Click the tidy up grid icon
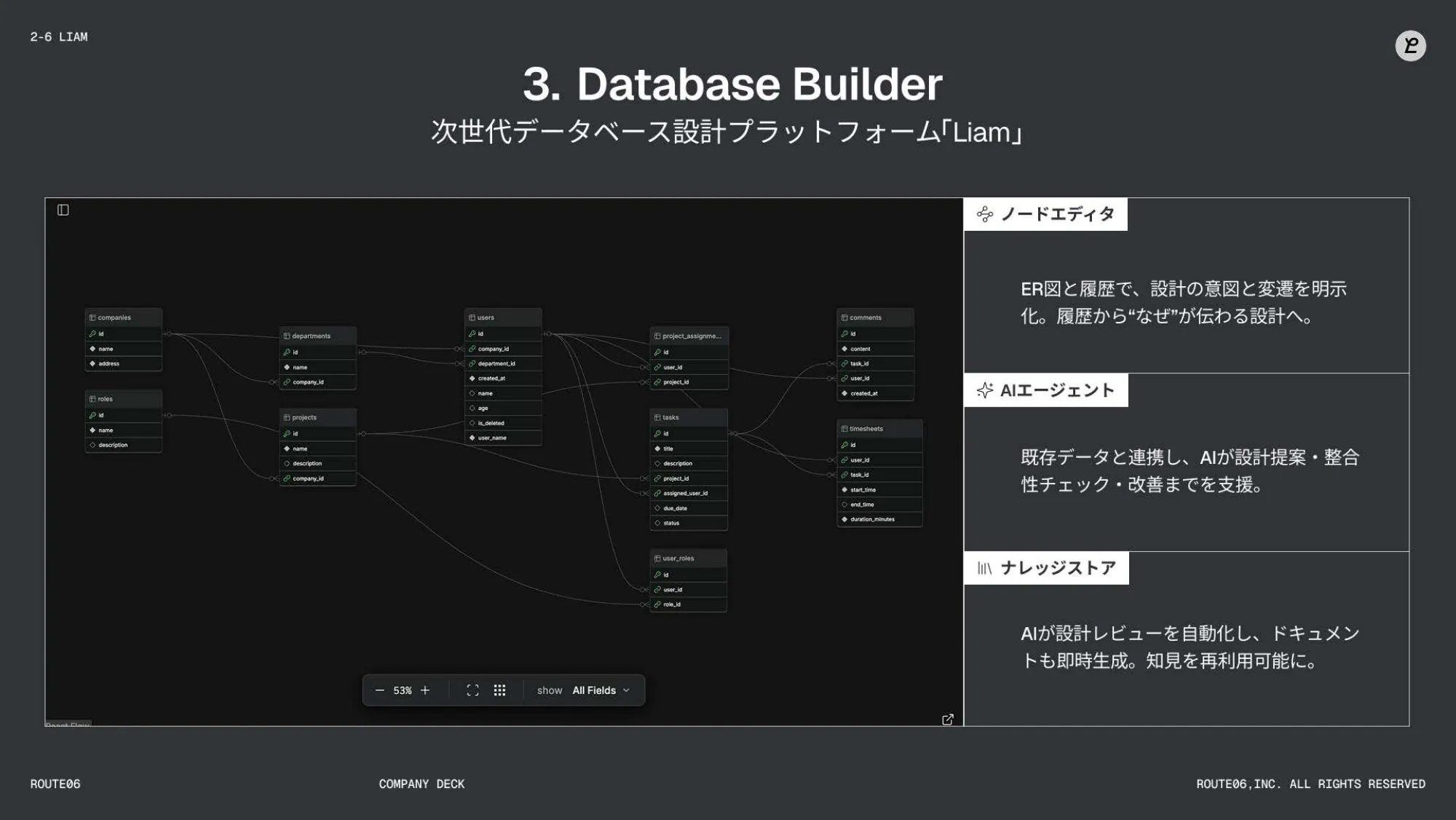1456x820 pixels. tap(499, 690)
